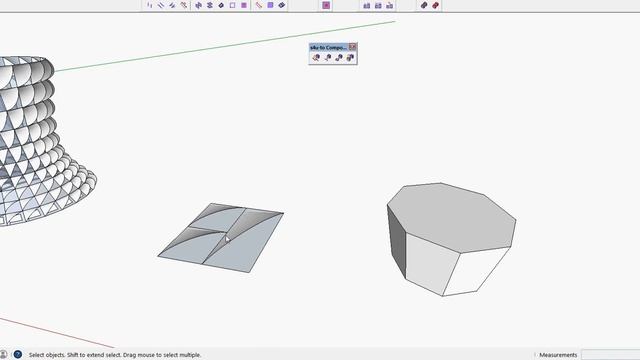Image resolution: width=640 pixels, height=360 pixels.
Task: Click the dark gray tag icon in toolbar
Action: (424, 5)
